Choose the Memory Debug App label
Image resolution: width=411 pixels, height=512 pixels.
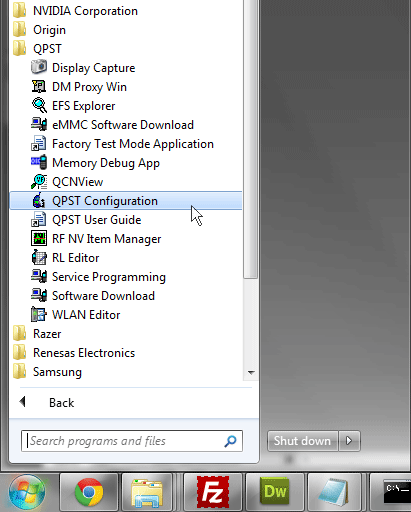pos(106,163)
